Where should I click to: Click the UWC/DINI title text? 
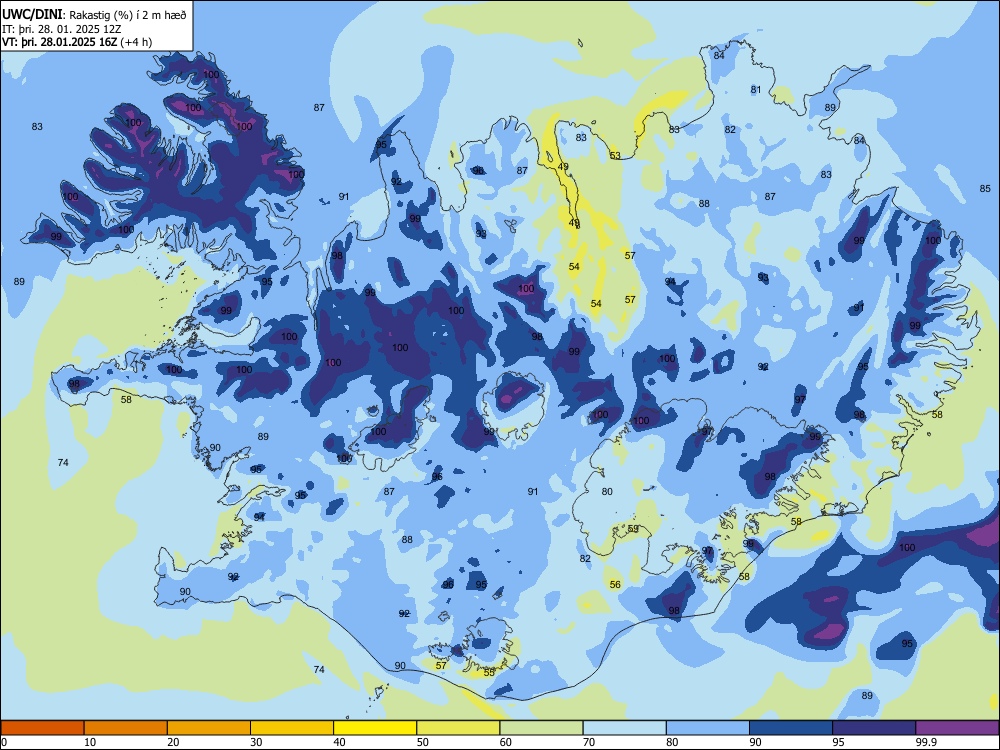(x=32, y=15)
